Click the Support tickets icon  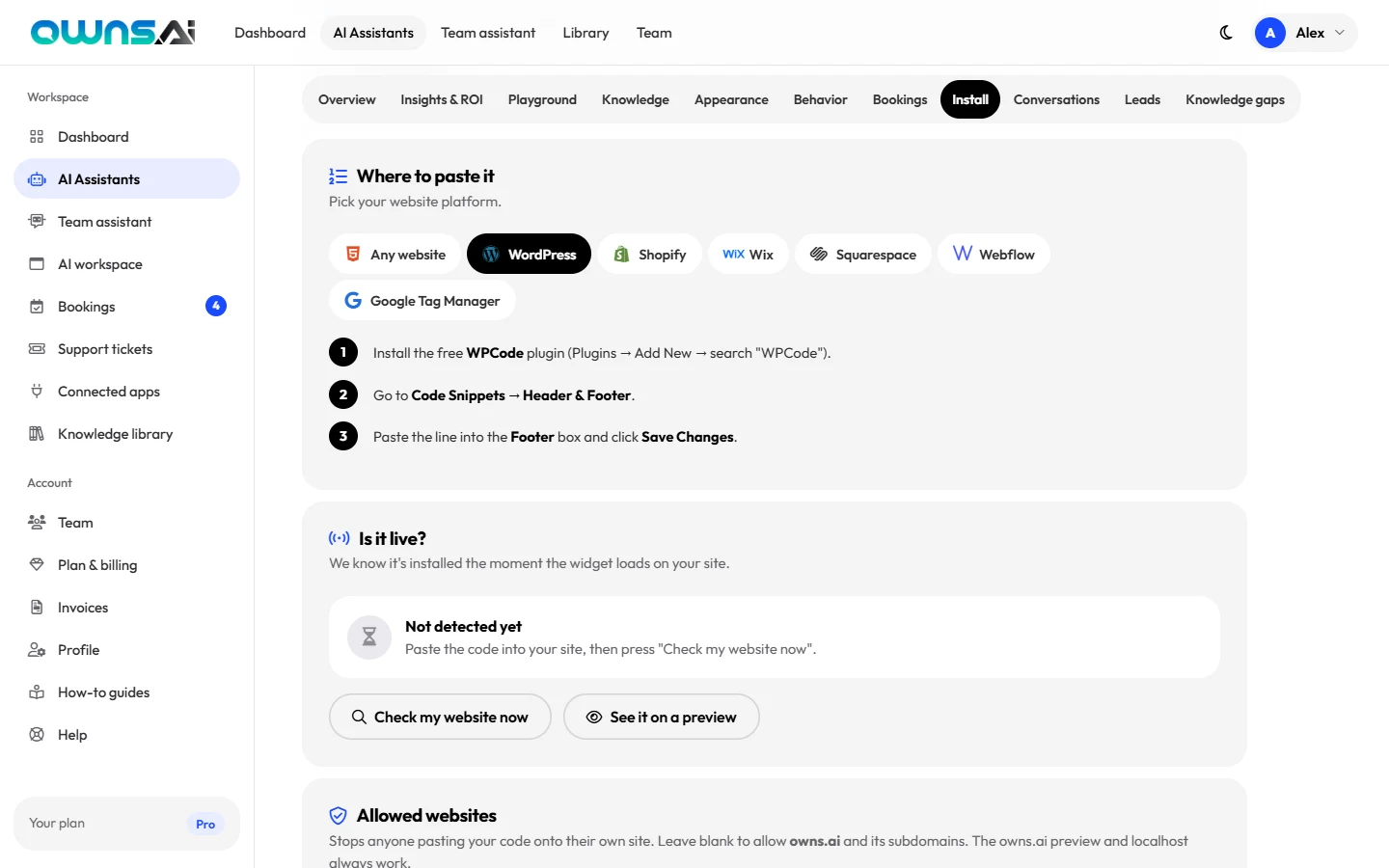tap(37, 349)
